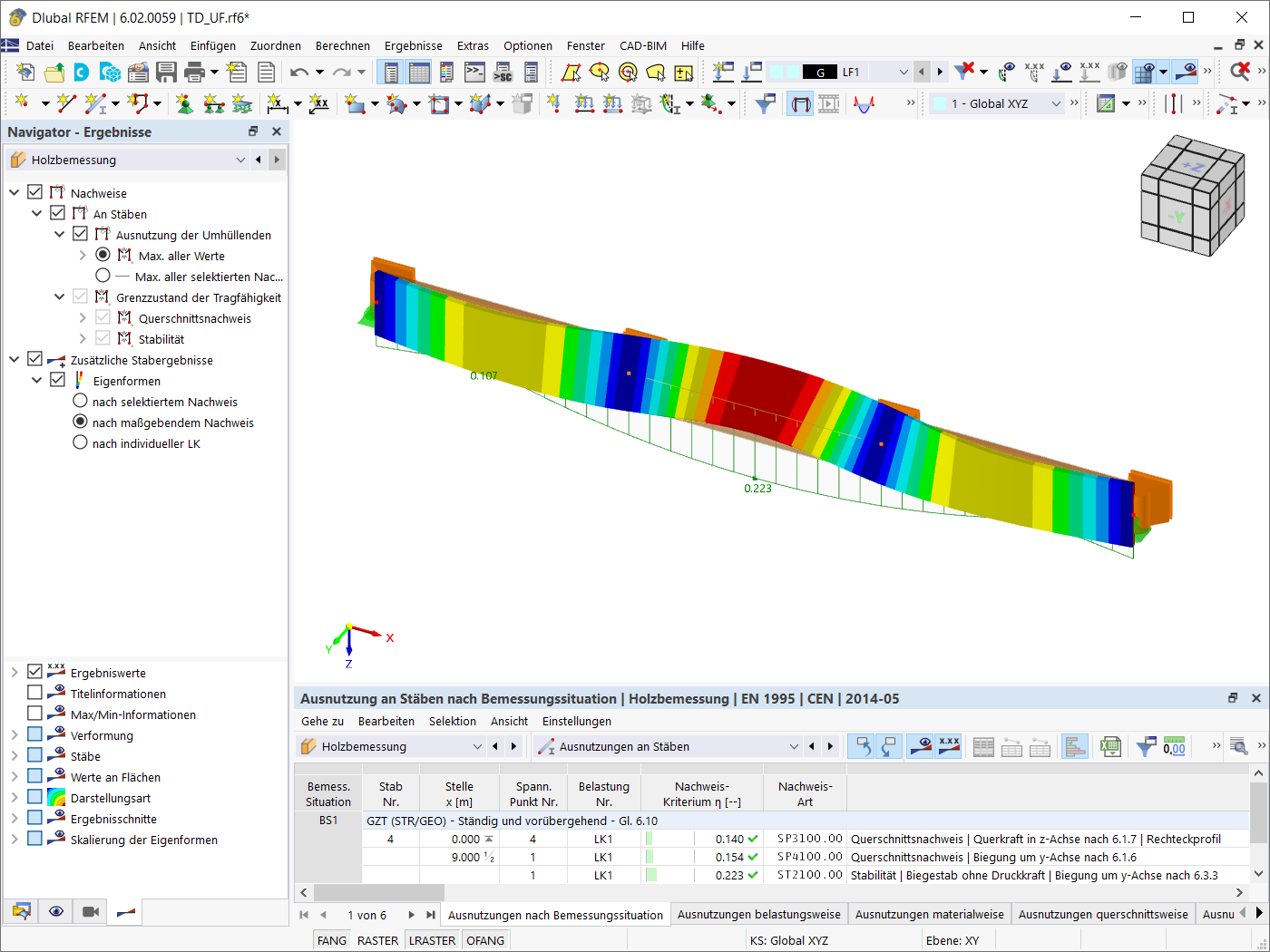Toggle the OFANG status button
Image resolution: width=1270 pixels, height=952 pixels.
point(485,940)
